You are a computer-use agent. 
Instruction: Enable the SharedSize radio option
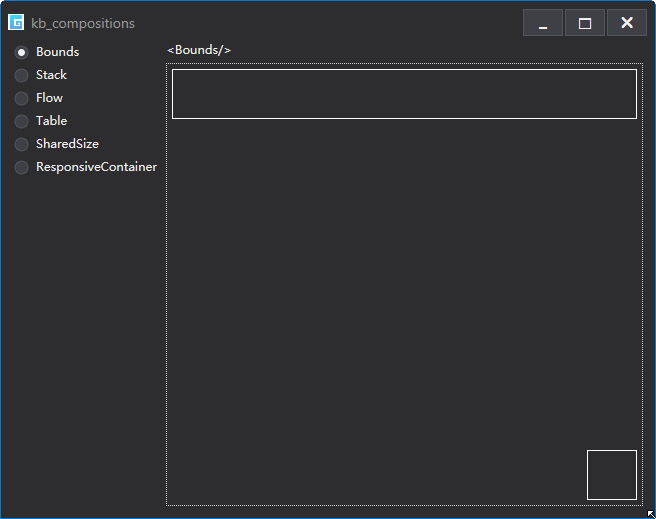coord(21,144)
